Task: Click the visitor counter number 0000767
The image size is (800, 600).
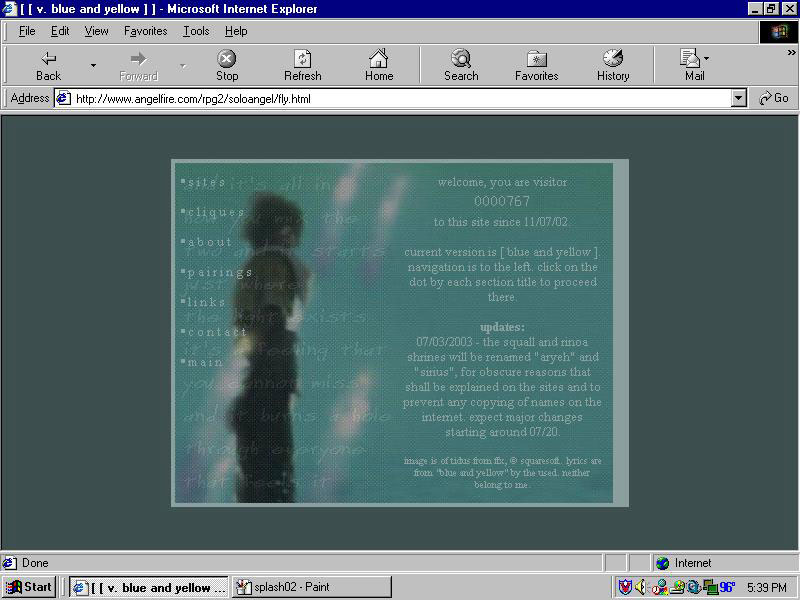Action: click(x=502, y=202)
